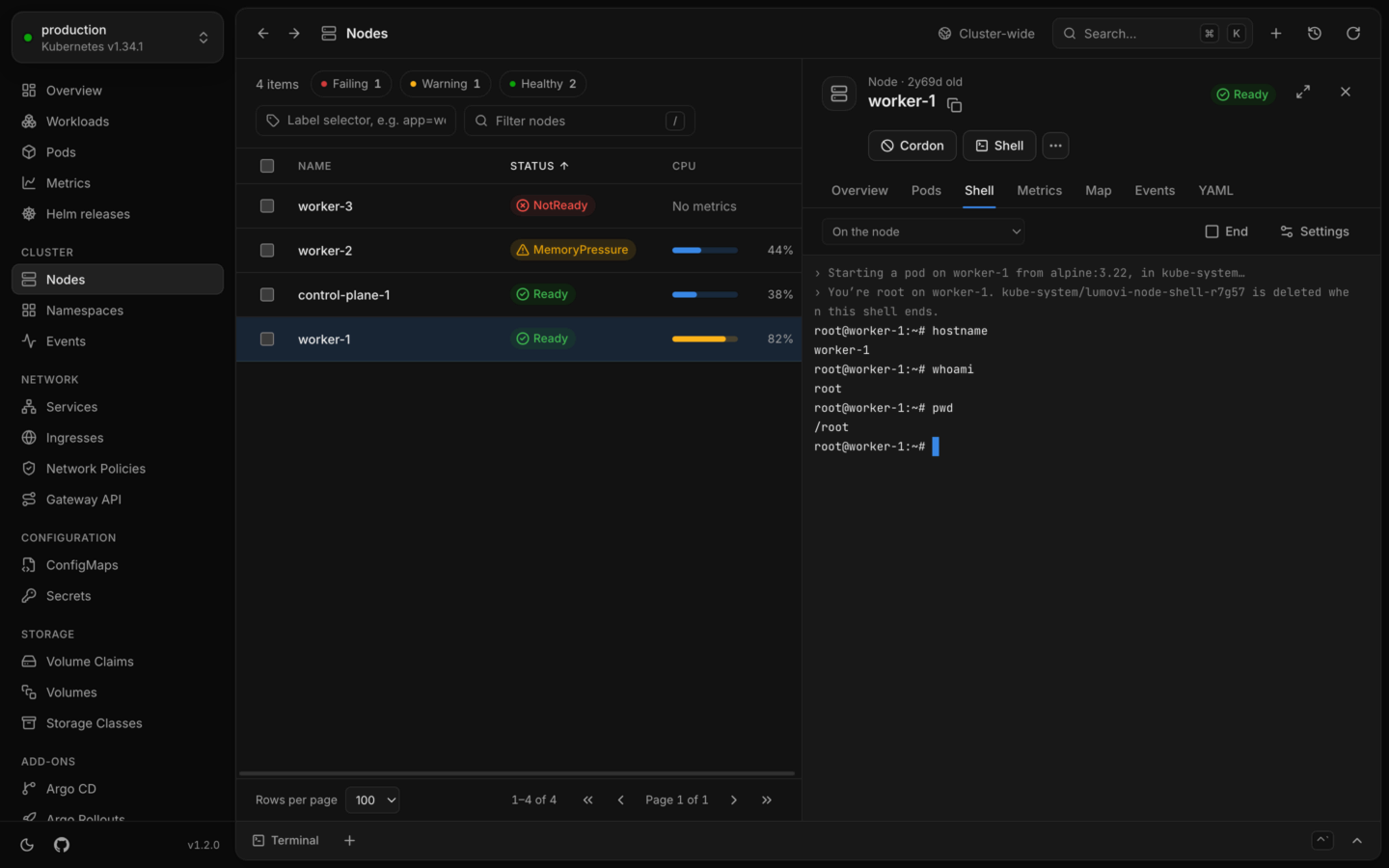Image resolution: width=1389 pixels, height=868 pixels.
Task: Open the Events tab of worker-1
Action: coord(1155,191)
